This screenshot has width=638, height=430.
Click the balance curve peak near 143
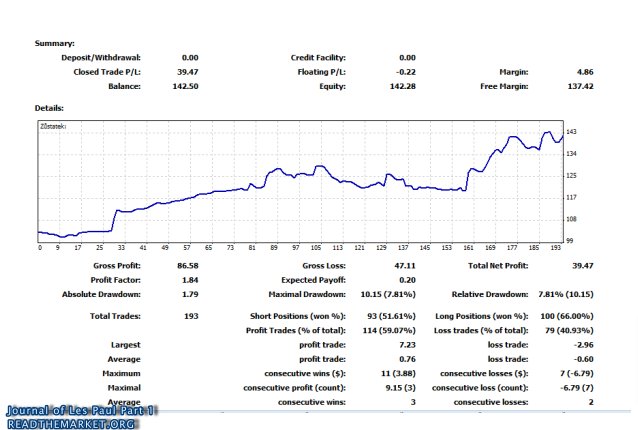pos(548,132)
